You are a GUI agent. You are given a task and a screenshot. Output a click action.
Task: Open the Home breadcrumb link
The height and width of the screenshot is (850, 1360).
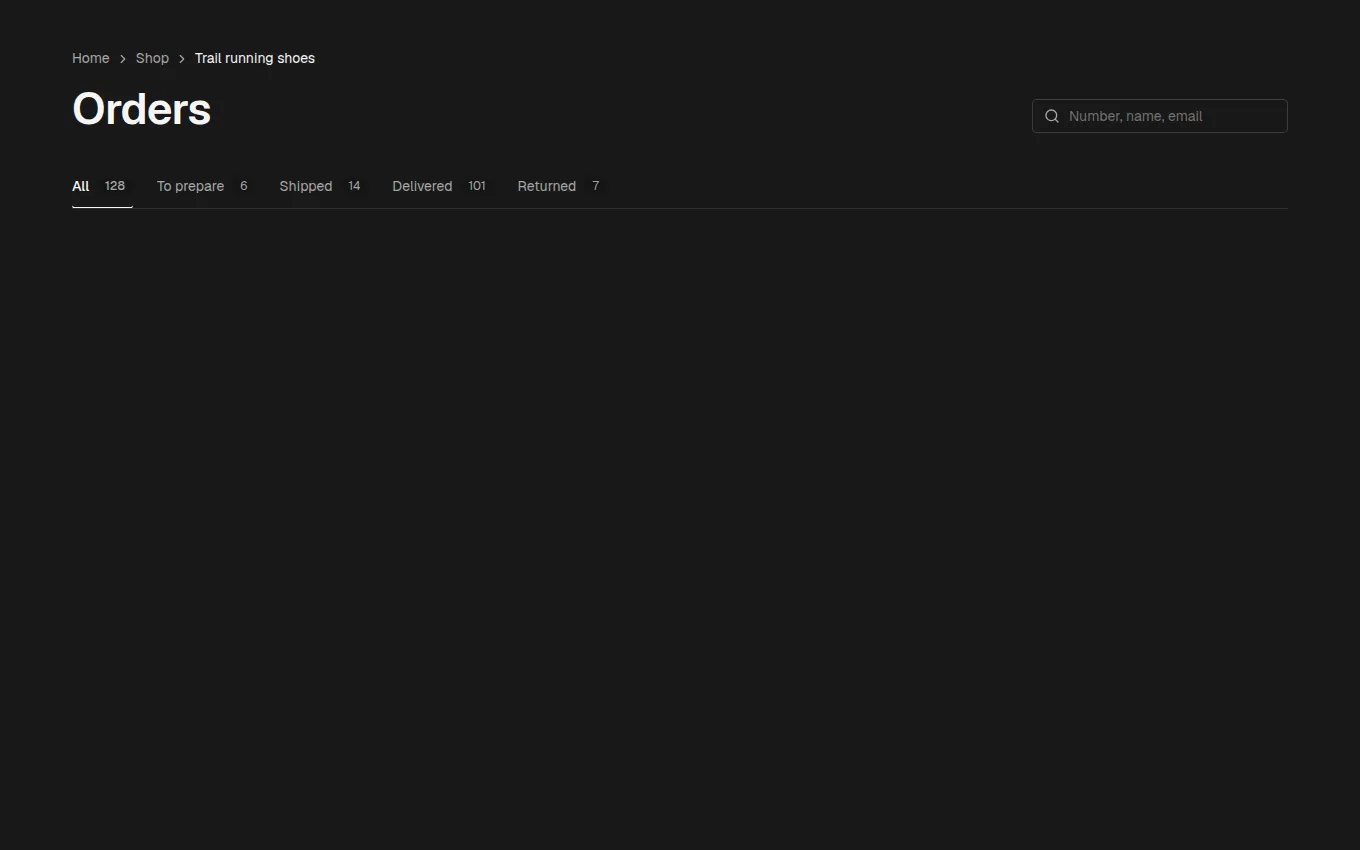tap(91, 58)
